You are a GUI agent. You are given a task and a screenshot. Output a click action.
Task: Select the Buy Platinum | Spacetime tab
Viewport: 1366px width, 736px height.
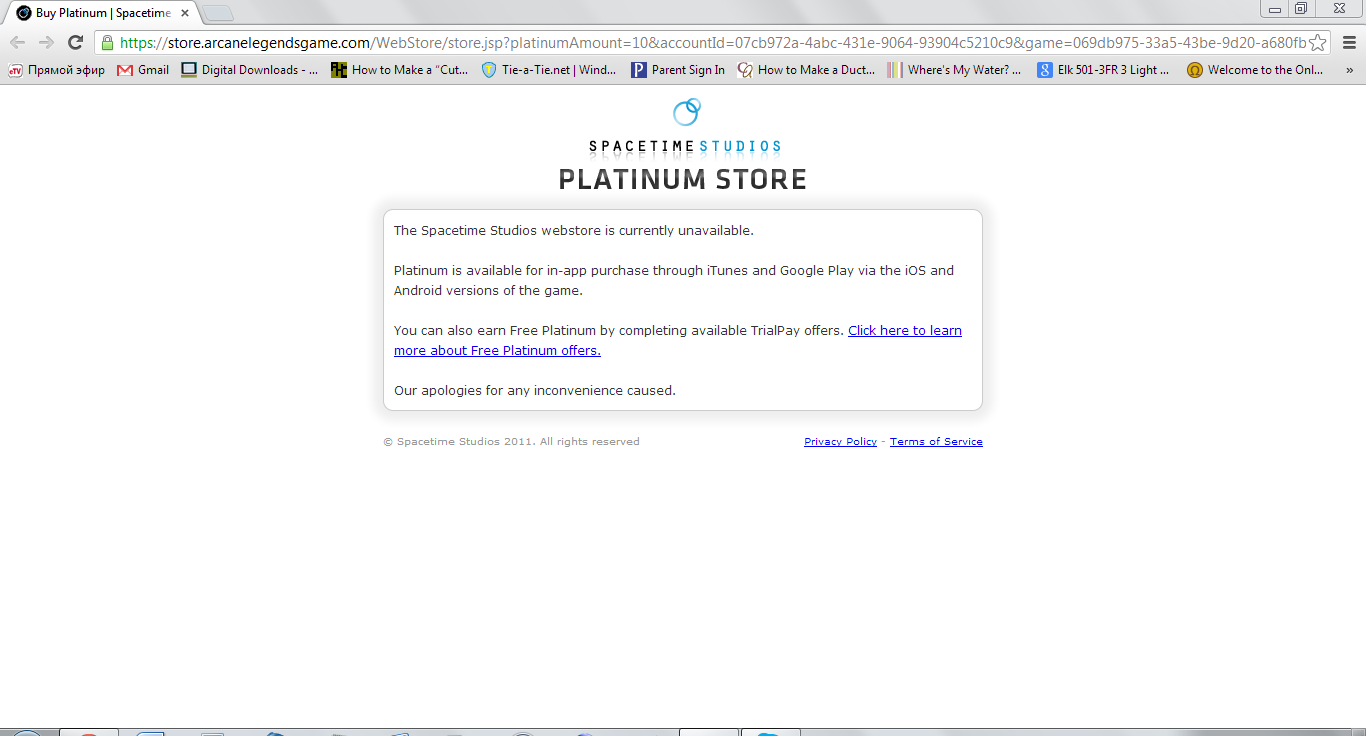click(x=103, y=13)
